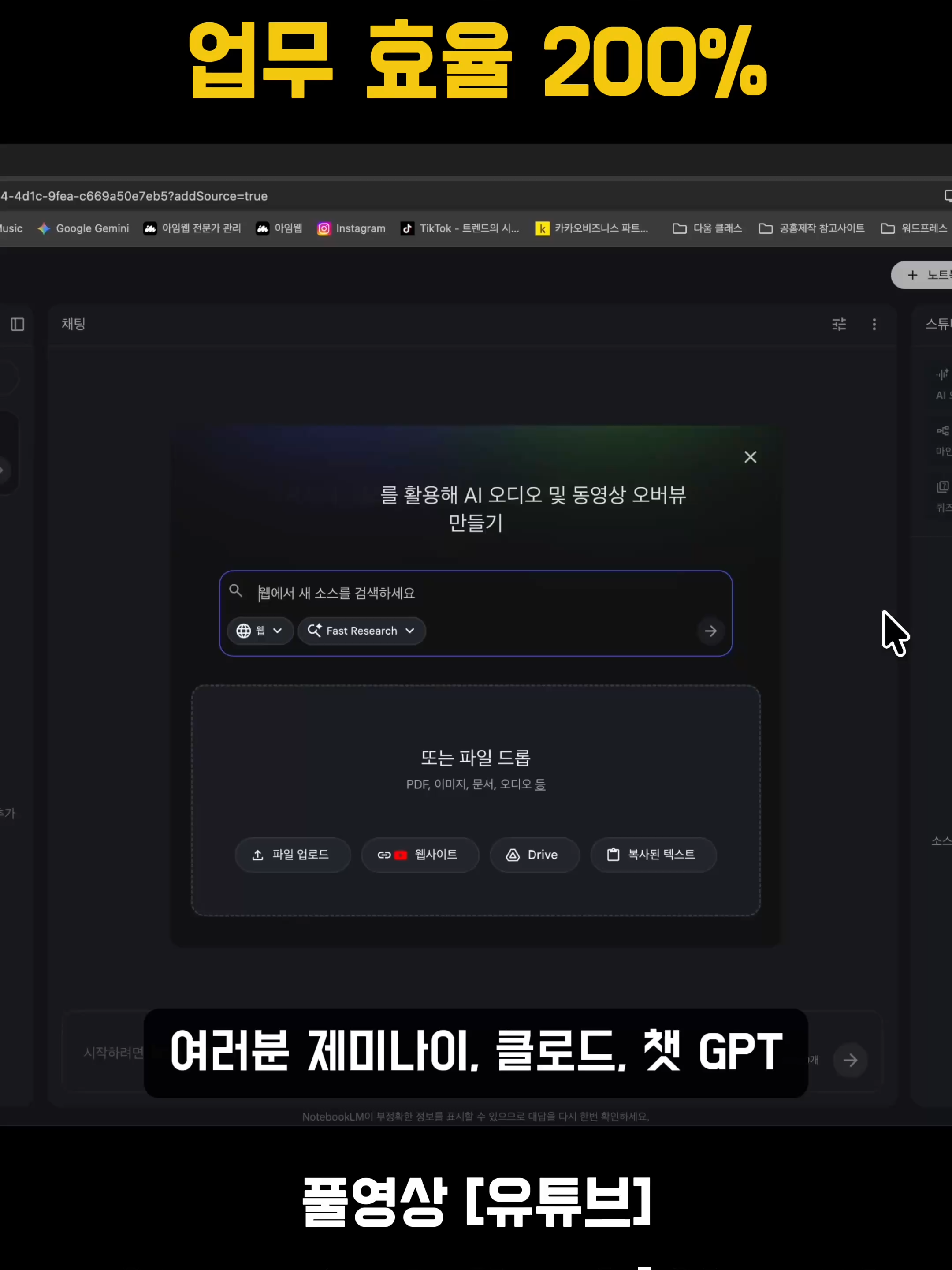Submit the source search arrow button
952x1270 pixels.
710,631
